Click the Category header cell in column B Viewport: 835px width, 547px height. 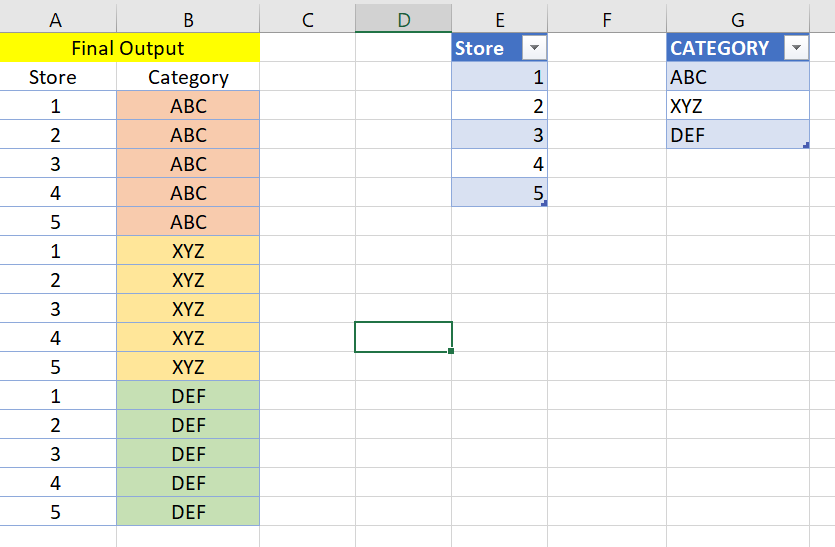click(x=188, y=77)
